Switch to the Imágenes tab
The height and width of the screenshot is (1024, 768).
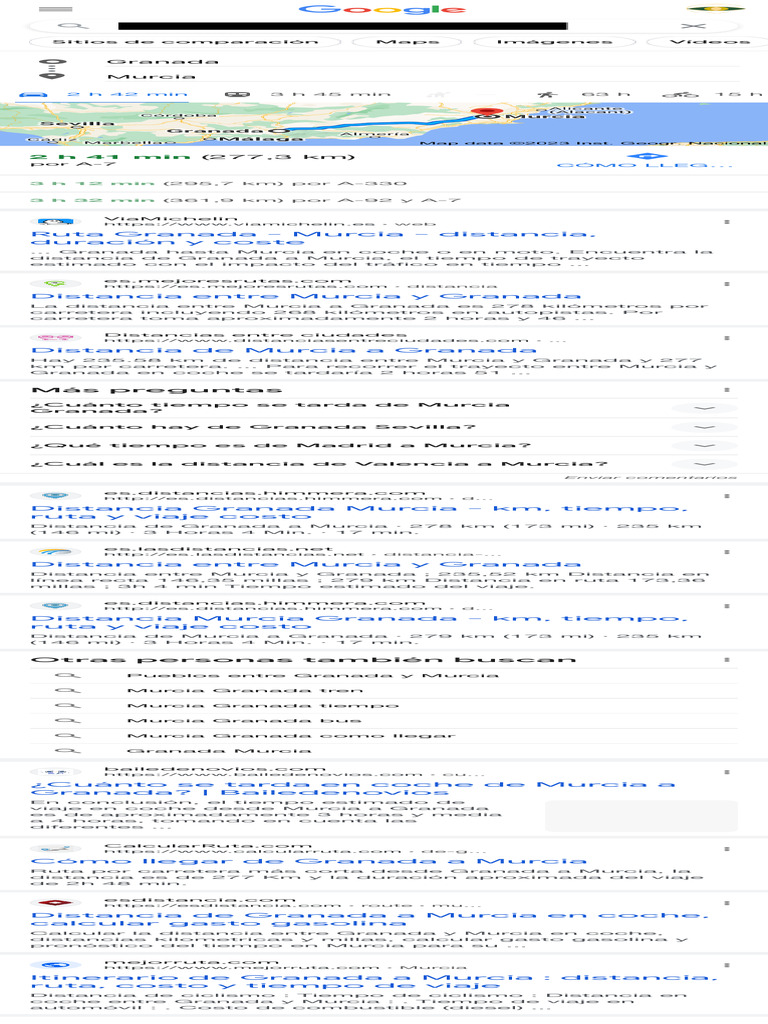pyautogui.click(x=554, y=42)
